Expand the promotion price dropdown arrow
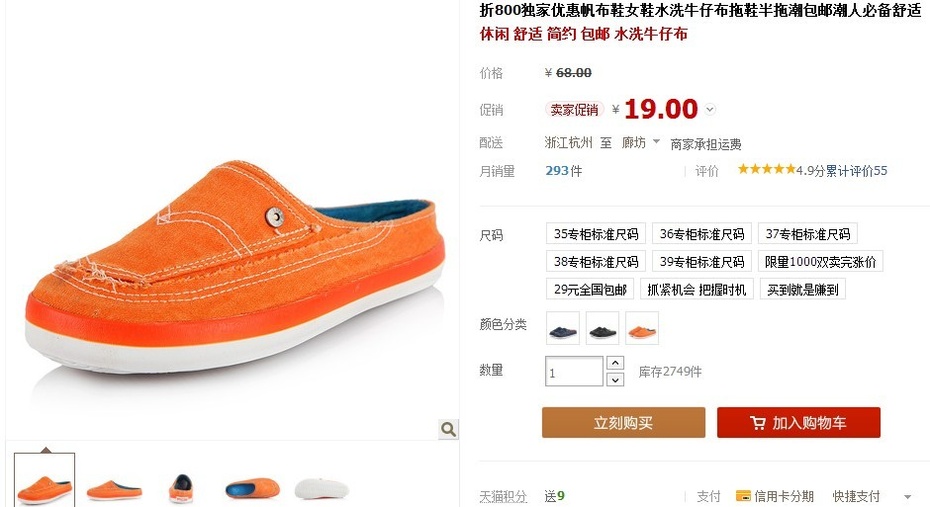Screen dimensions: 930x507 pyautogui.click(x=710, y=110)
